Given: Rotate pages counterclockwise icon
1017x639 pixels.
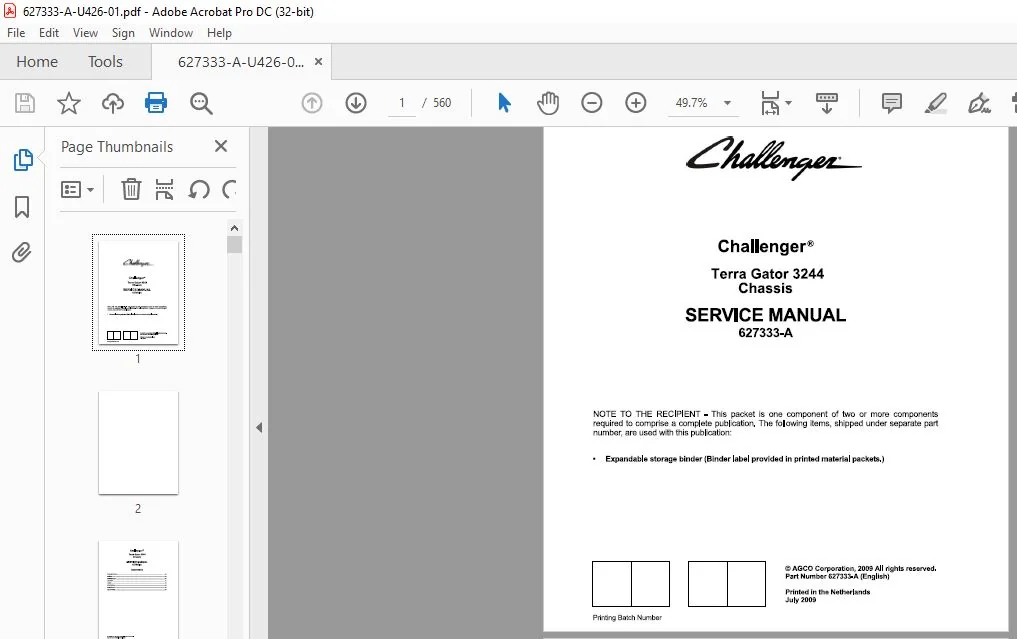Looking at the screenshot, I should [199, 189].
